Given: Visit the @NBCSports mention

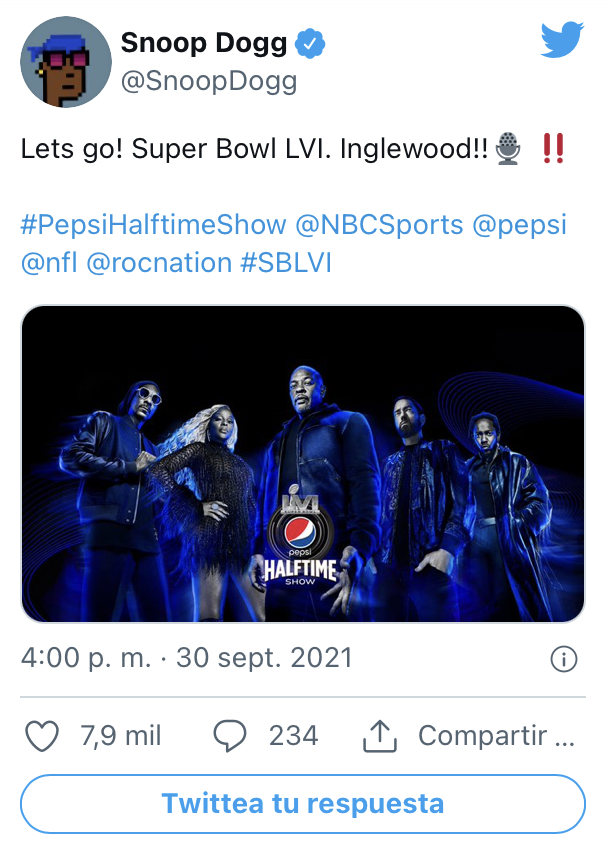Looking at the screenshot, I should pyautogui.click(x=380, y=224).
